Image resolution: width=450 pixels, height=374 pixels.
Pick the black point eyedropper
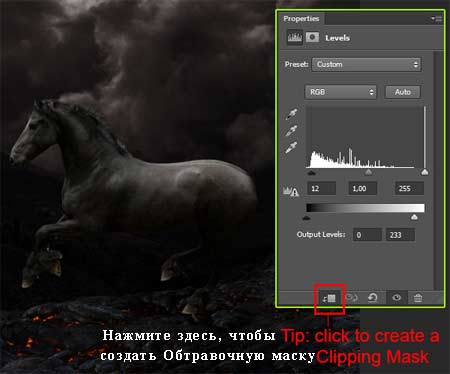point(291,114)
